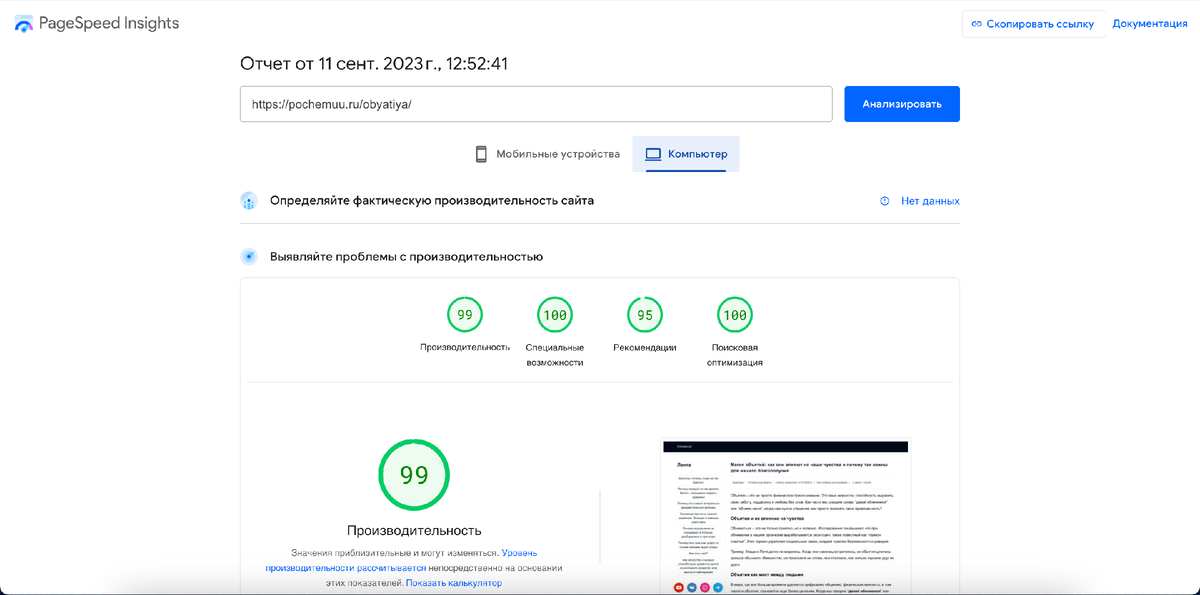The width and height of the screenshot is (1200, 595).
Task: Click the info icon beside Нет данных
Action: (x=884, y=201)
